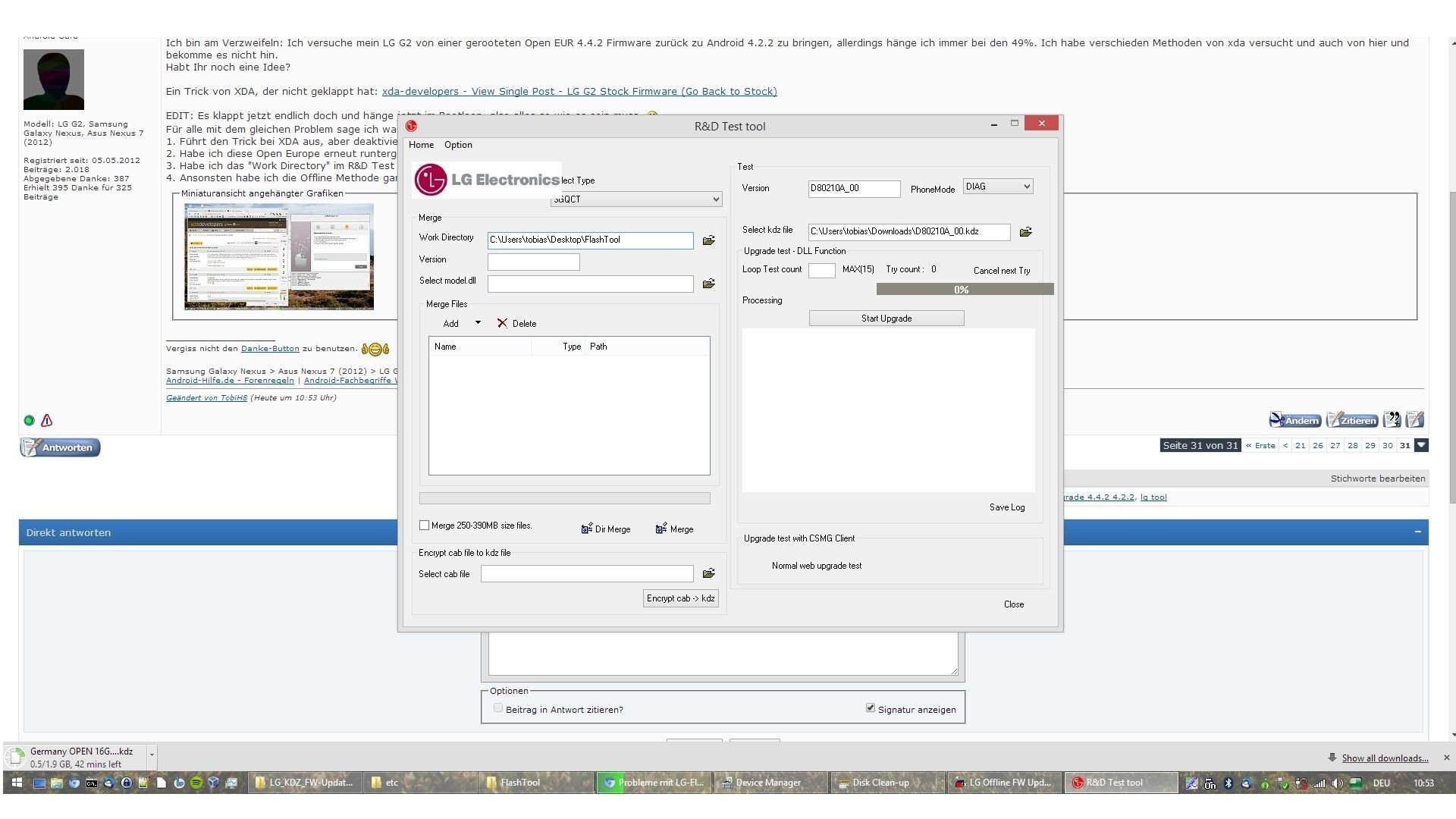Click the Zitieren quote button
Image resolution: width=1456 pixels, height=819 pixels.
tap(1352, 420)
